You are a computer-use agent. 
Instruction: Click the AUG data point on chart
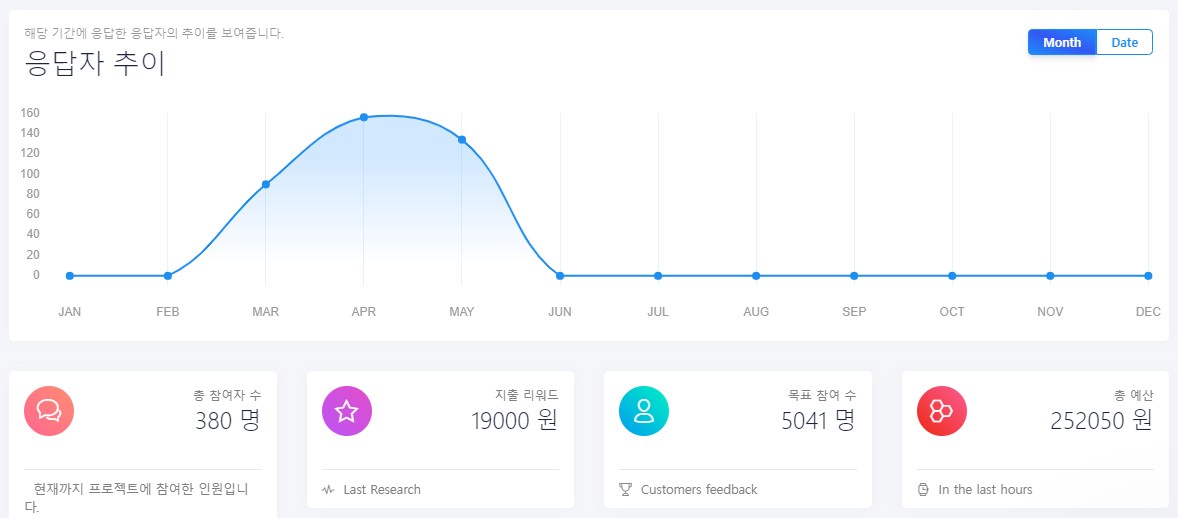(x=756, y=276)
